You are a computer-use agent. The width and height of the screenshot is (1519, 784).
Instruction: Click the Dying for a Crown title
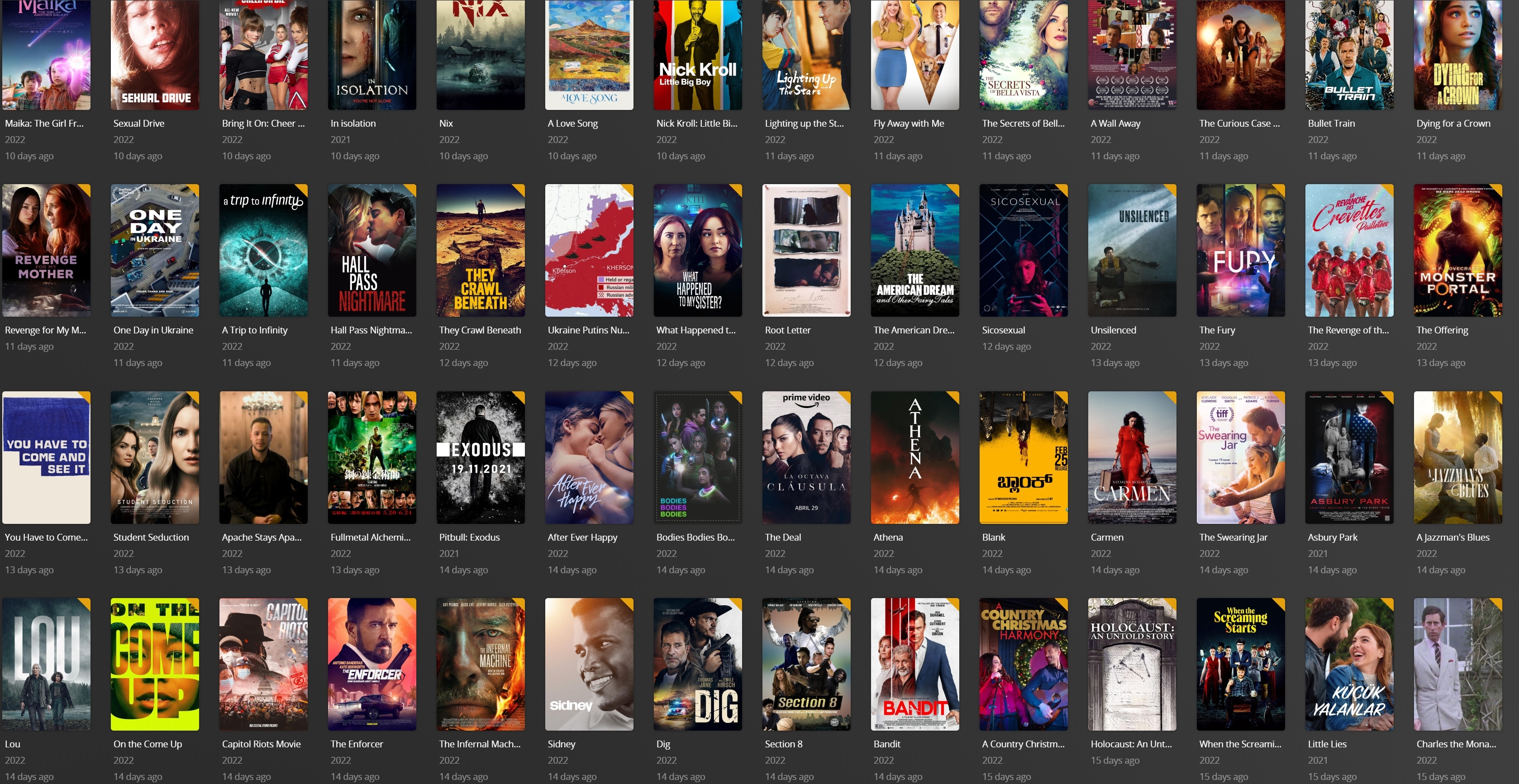[x=1453, y=123]
